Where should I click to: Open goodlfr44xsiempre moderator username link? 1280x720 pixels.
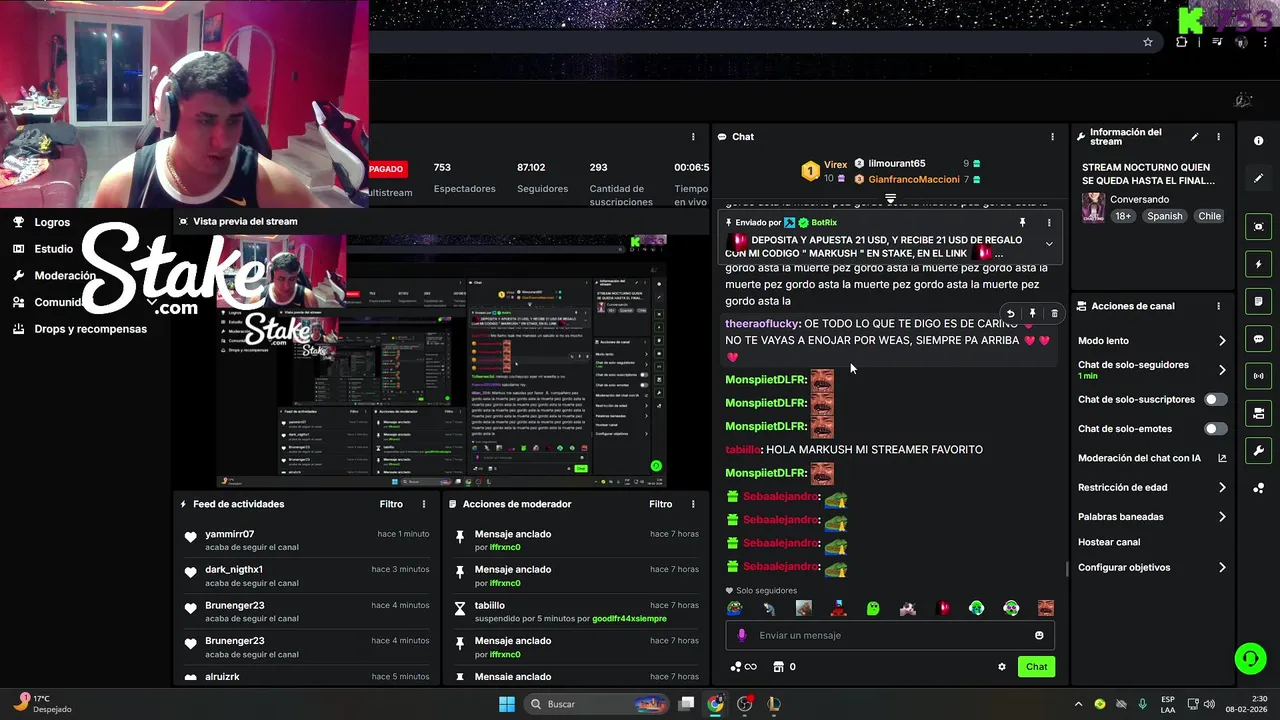pos(629,618)
